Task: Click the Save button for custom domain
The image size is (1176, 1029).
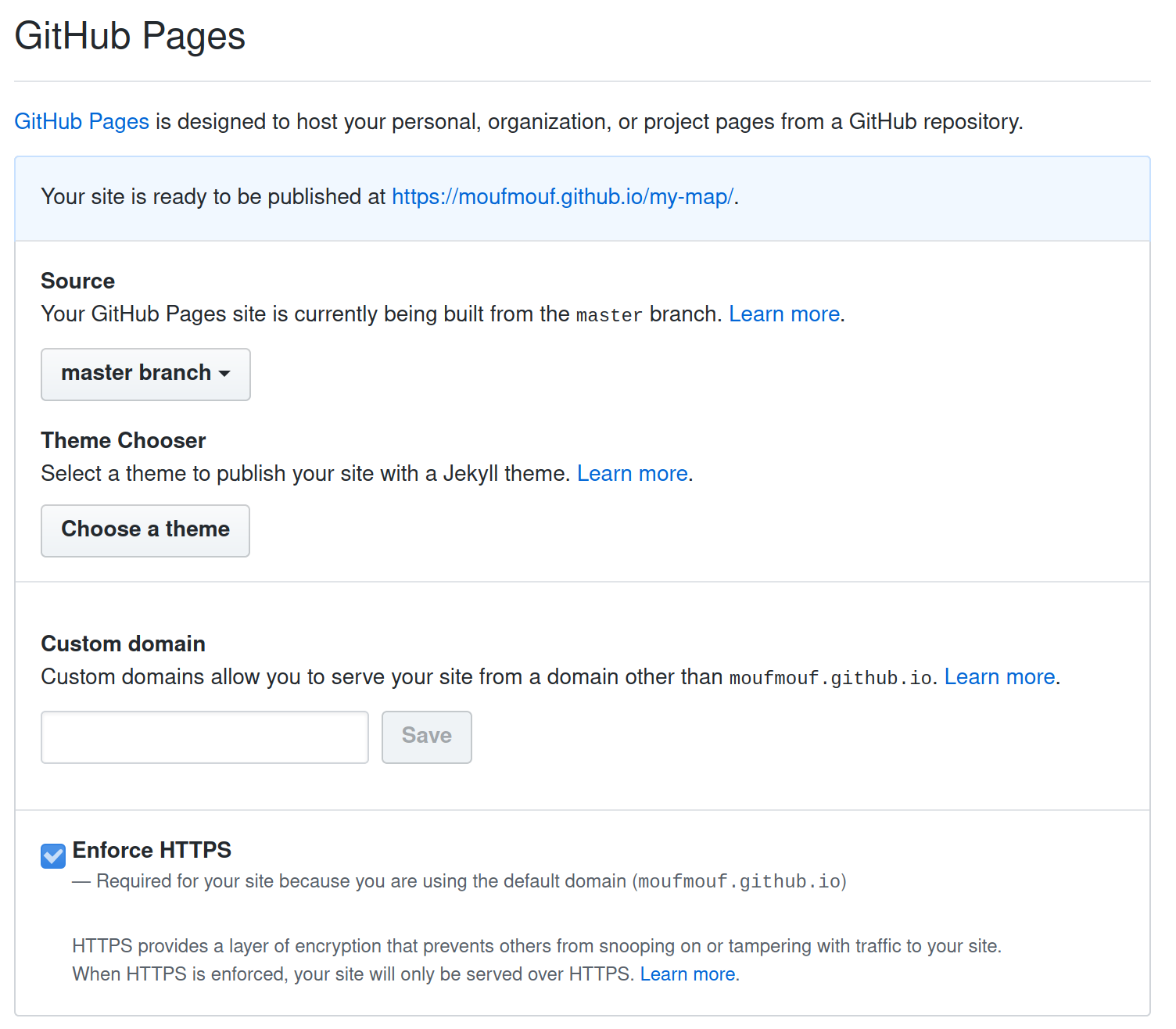Action: (x=427, y=737)
